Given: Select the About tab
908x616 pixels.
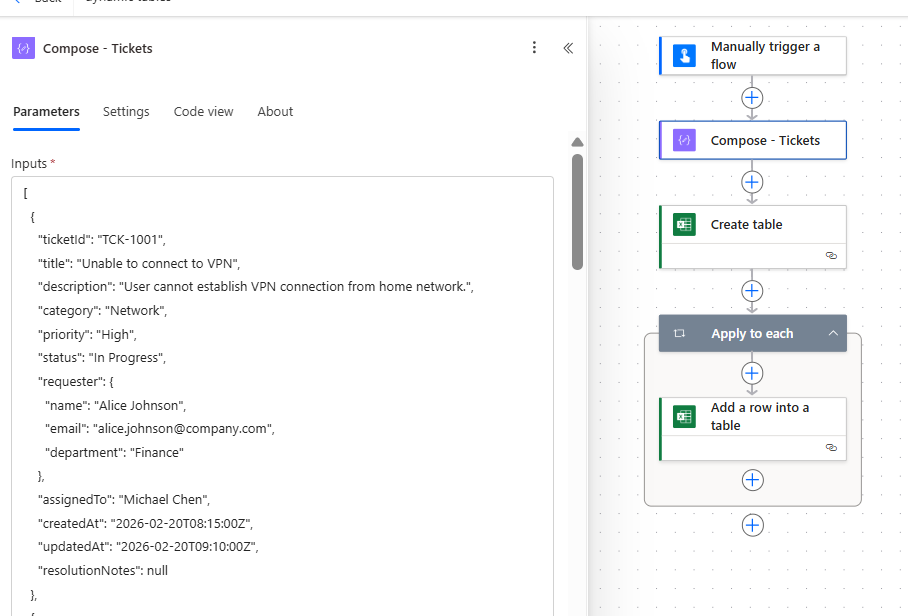Looking at the screenshot, I should click(275, 111).
